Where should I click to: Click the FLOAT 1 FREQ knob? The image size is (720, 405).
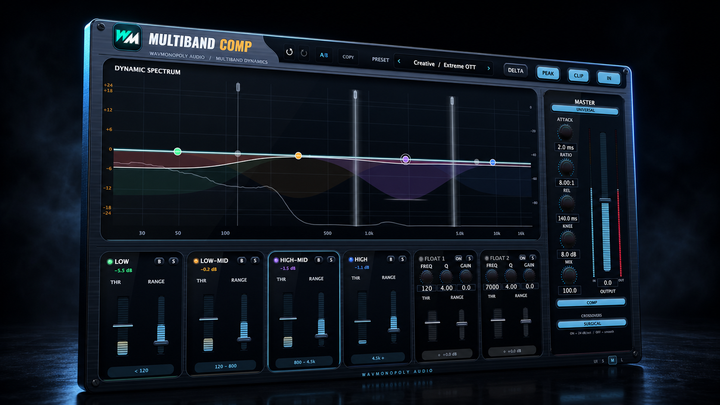[427, 276]
